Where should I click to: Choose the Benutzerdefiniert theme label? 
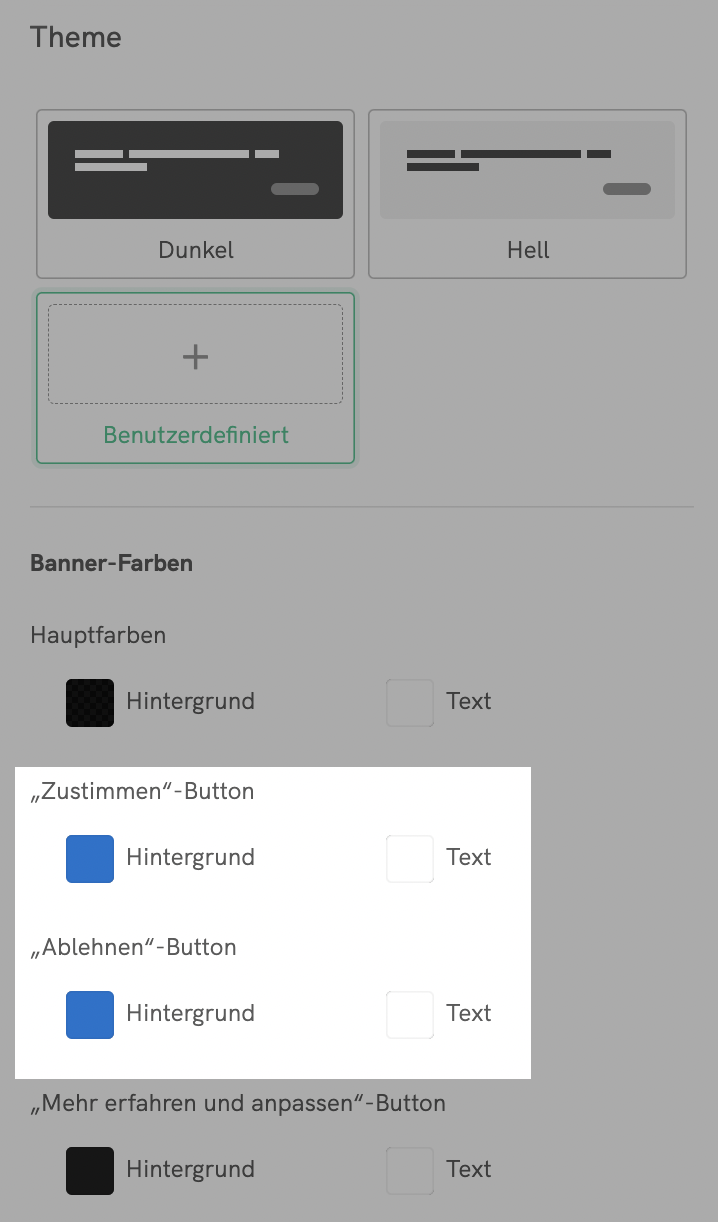coord(196,435)
